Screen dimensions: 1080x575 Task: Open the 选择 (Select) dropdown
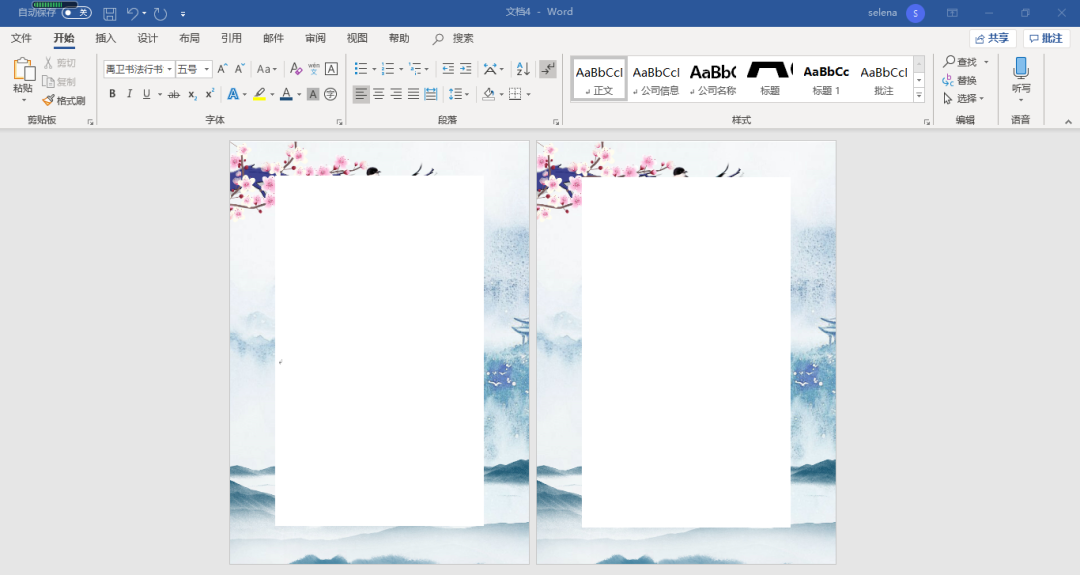pyautogui.click(x=964, y=98)
